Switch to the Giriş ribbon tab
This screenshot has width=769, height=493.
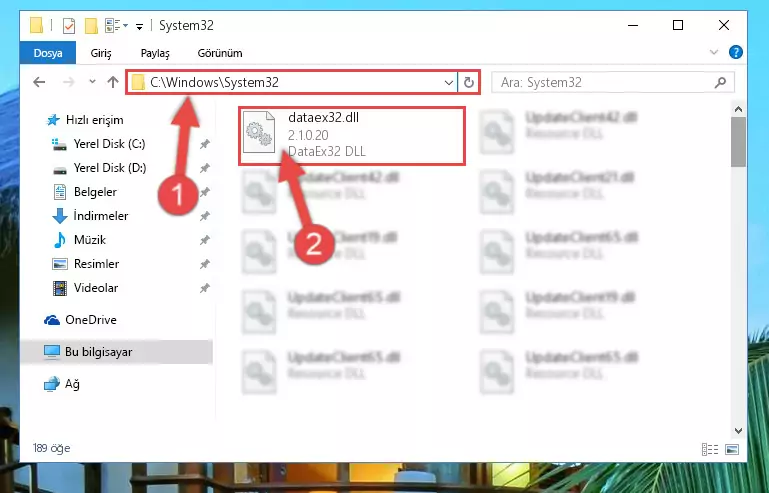[101, 53]
